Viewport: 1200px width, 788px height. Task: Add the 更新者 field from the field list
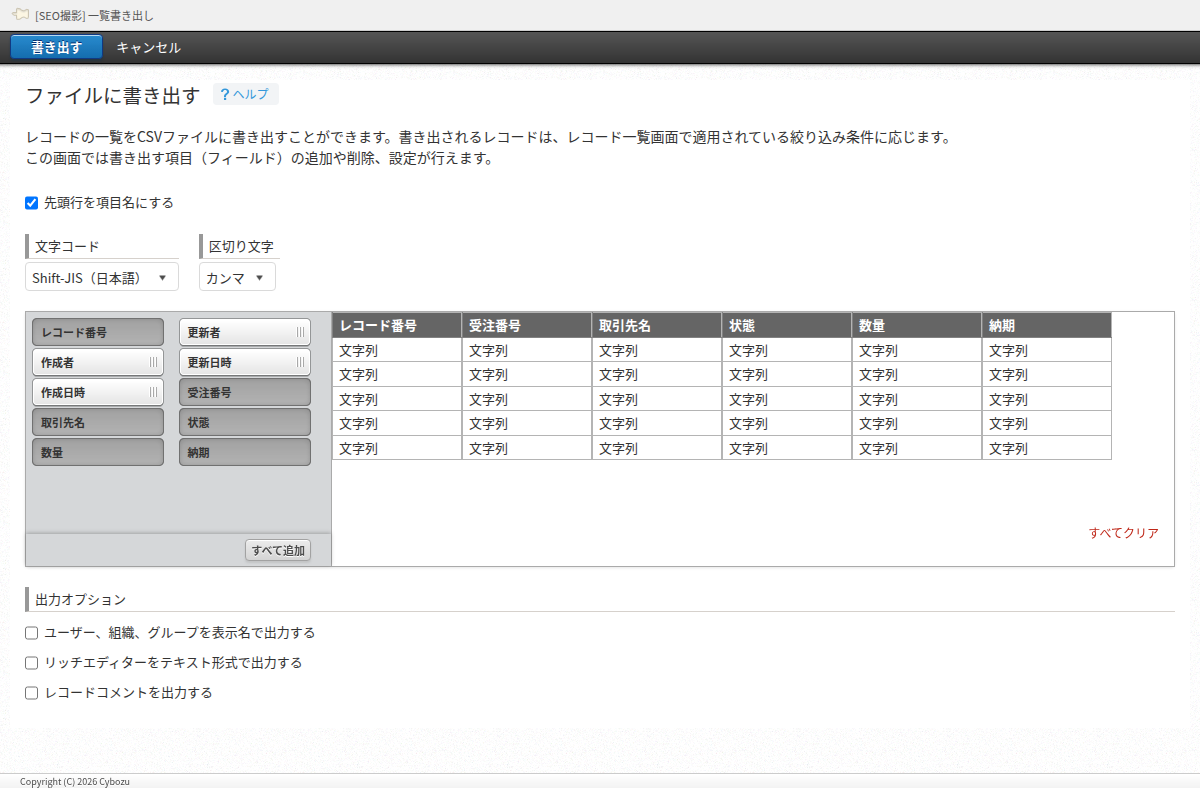coord(245,332)
